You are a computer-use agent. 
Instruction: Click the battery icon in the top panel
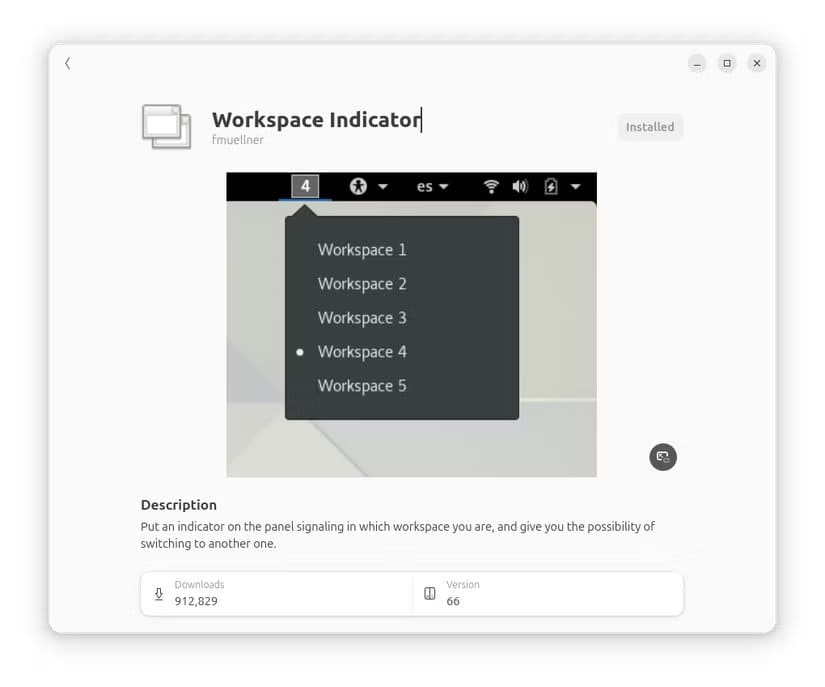point(550,186)
